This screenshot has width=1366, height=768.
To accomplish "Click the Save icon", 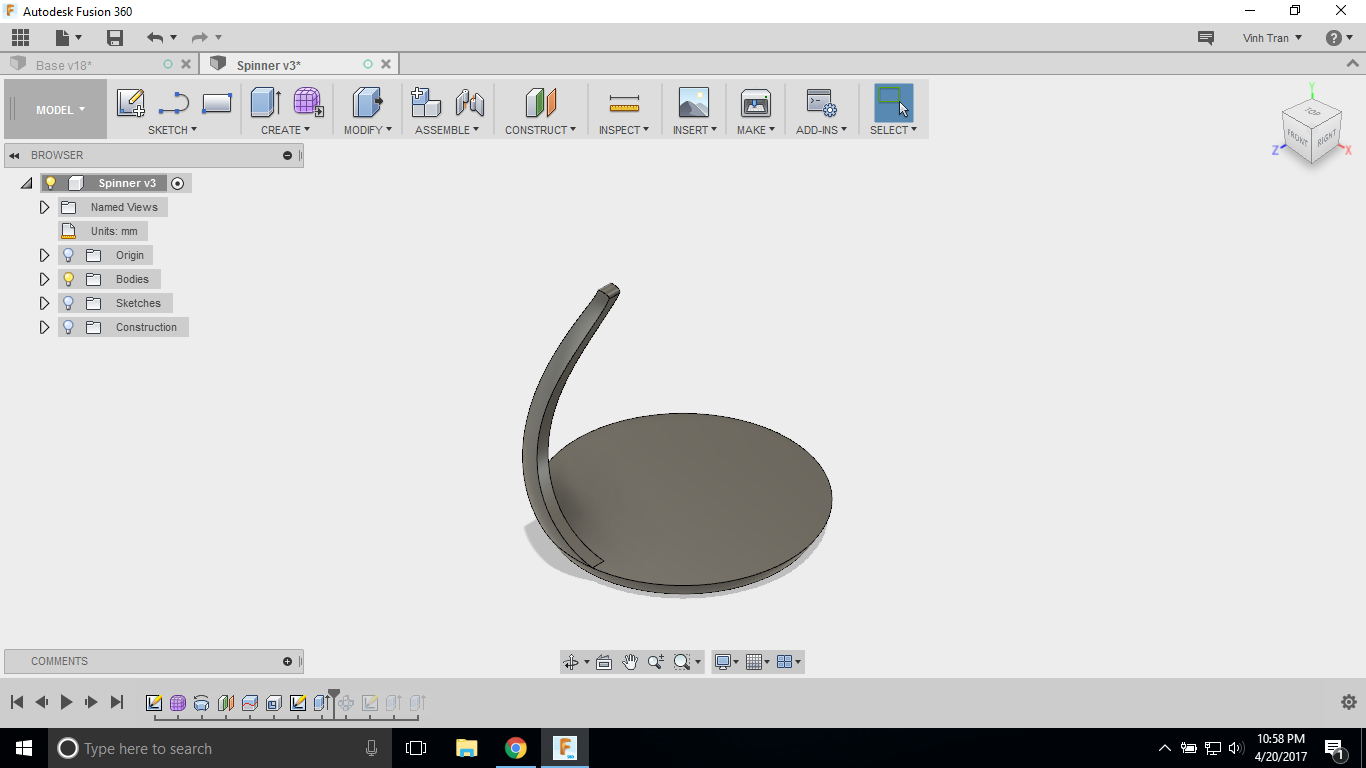I will pyautogui.click(x=115, y=38).
